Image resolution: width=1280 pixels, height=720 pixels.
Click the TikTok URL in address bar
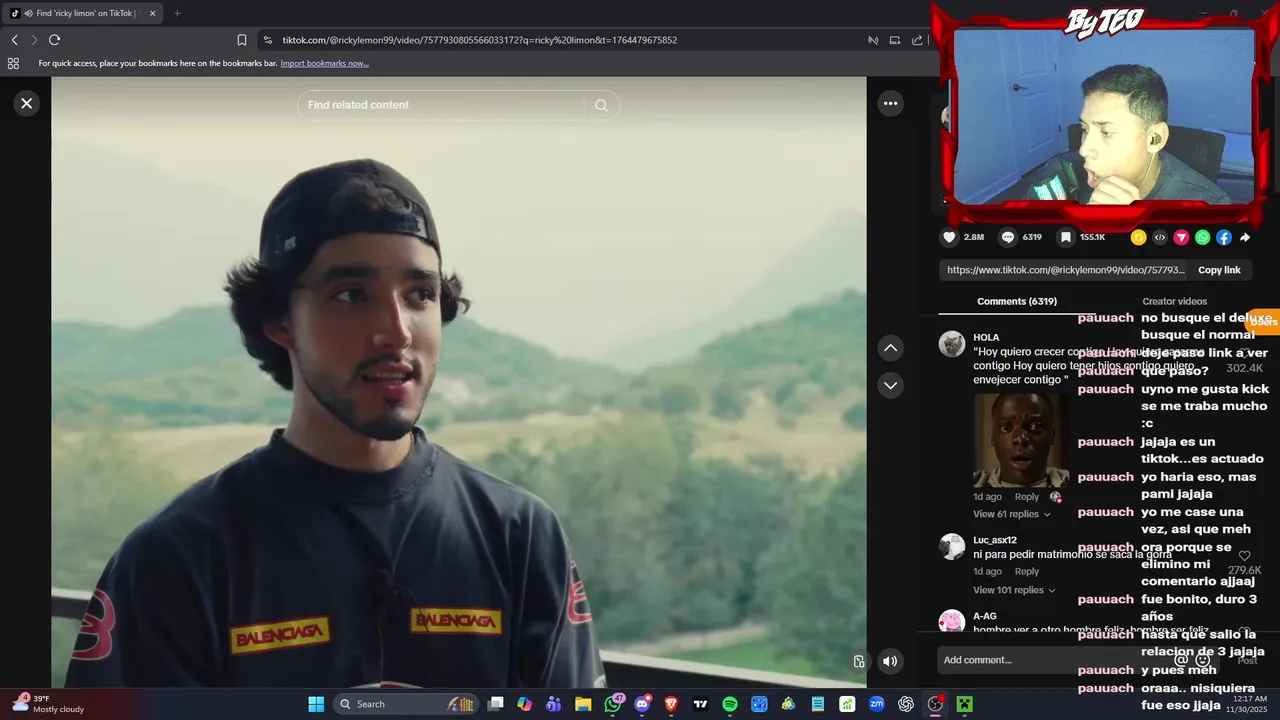click(479, 40)
